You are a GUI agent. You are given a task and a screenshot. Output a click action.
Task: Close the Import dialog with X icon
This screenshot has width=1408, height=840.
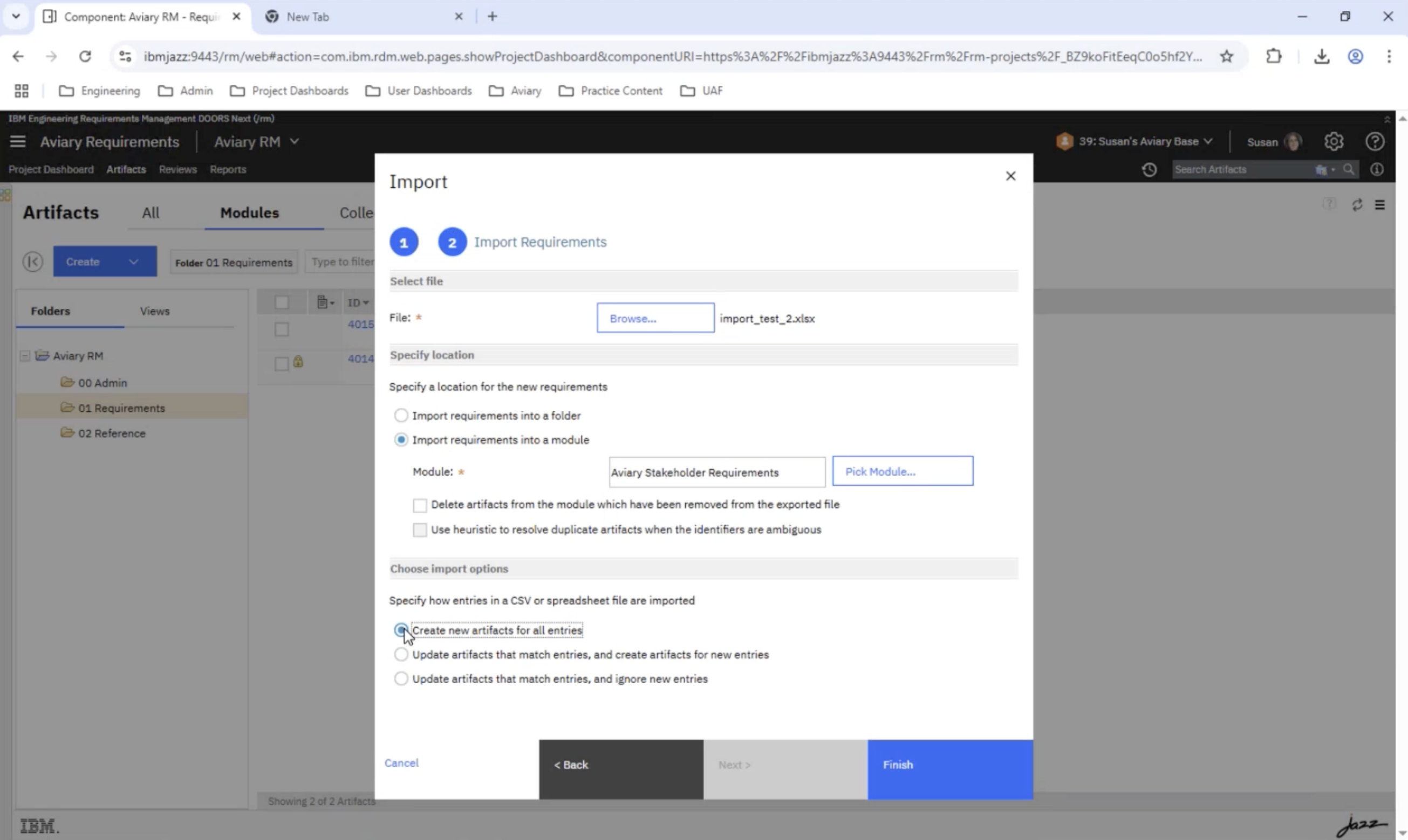(x=1010, y=176)
